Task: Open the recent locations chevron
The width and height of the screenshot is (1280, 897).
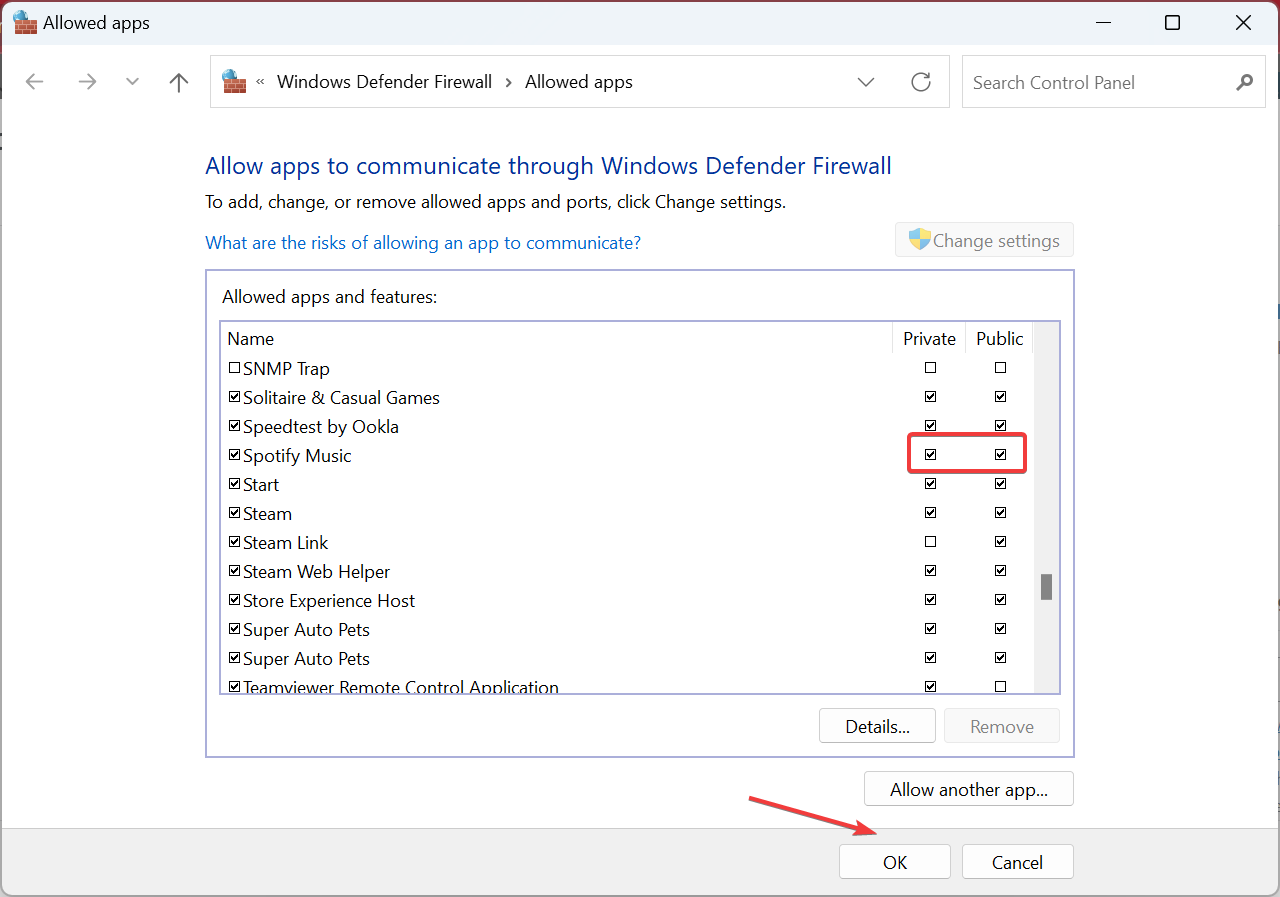Action: [132, 82]
